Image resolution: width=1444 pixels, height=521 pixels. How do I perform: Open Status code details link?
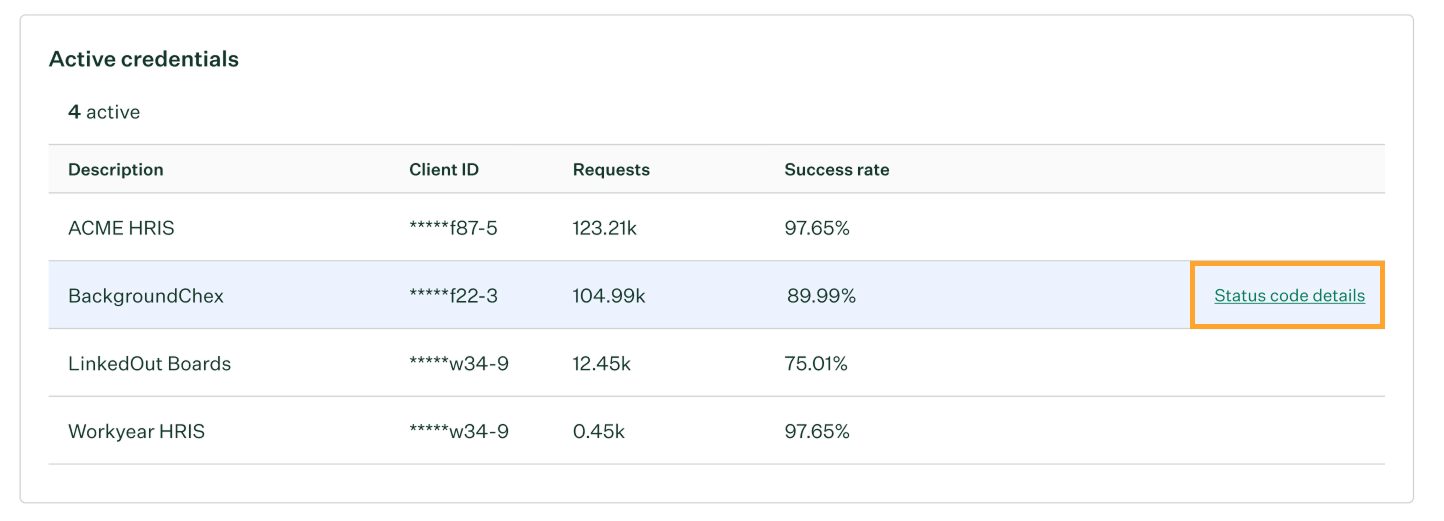pos(1288,296)
